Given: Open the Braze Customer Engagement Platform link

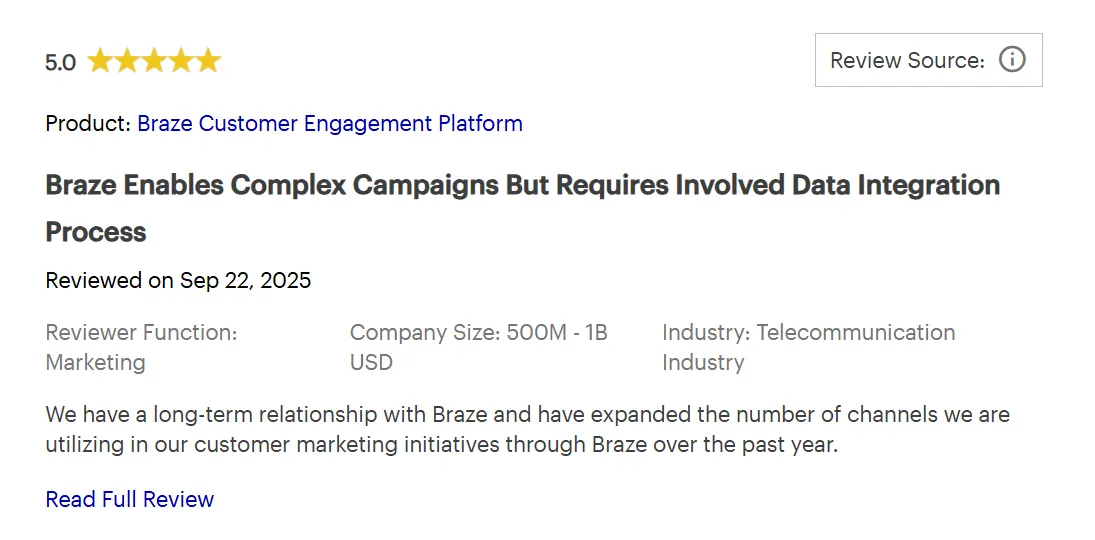Looking at the screenshot, I should 329,124.
